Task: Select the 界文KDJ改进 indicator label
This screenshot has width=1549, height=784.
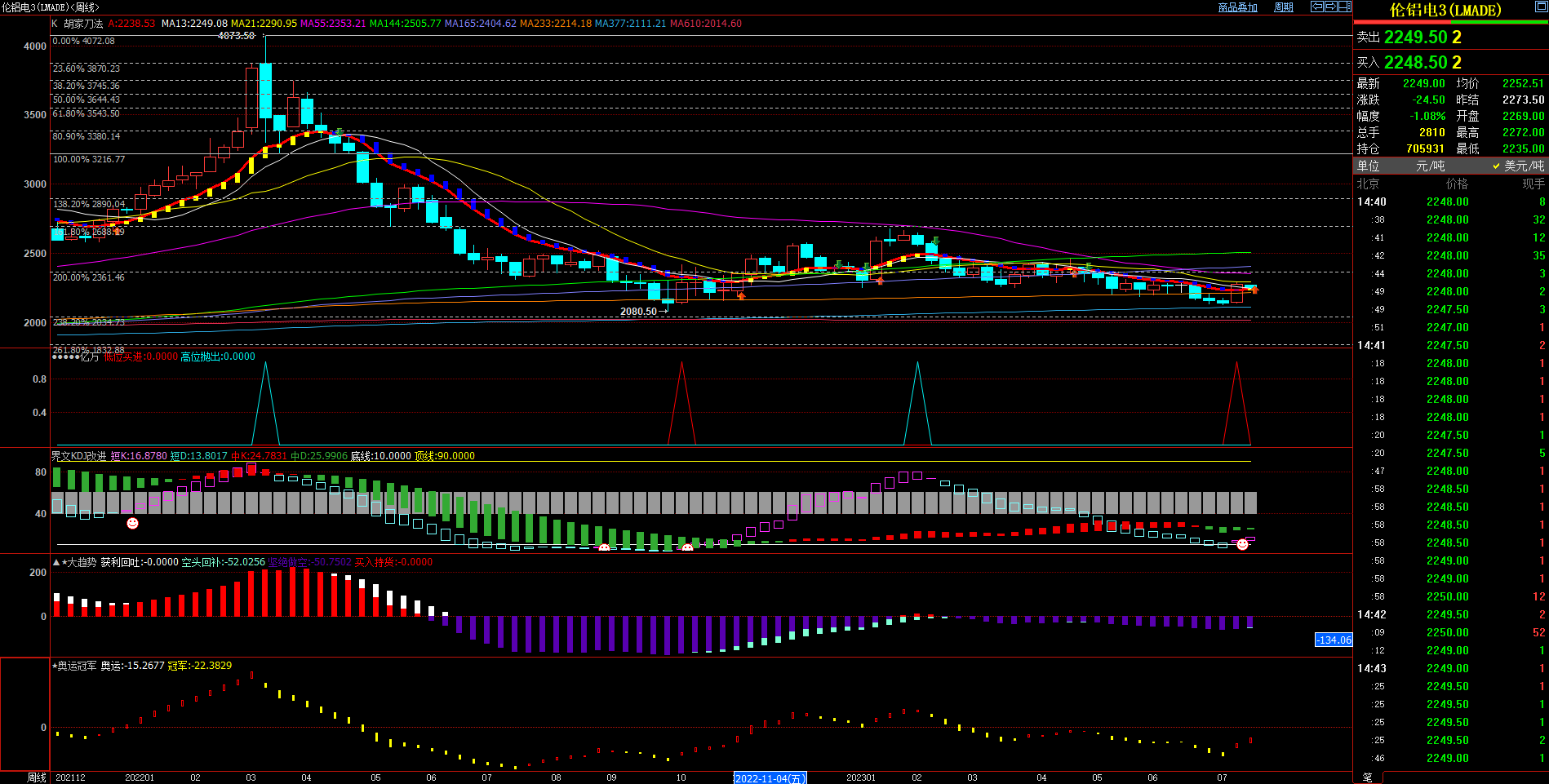Action: tap(78, 456)
